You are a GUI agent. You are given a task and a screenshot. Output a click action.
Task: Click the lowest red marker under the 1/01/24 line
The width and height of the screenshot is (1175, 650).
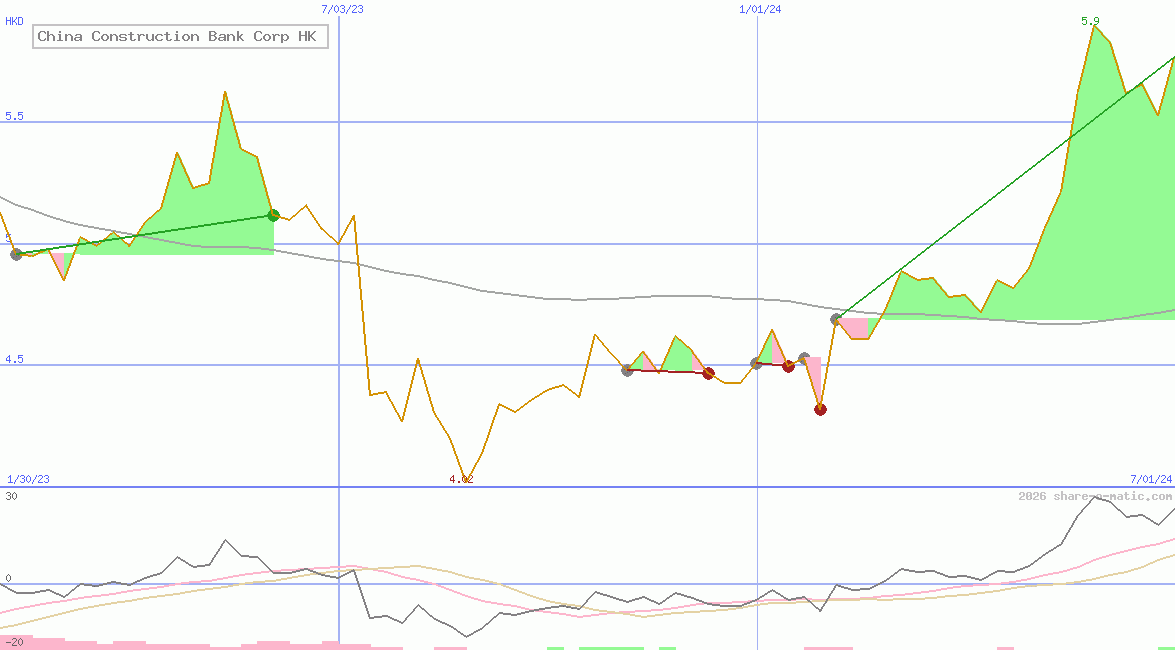click(820, 408)
